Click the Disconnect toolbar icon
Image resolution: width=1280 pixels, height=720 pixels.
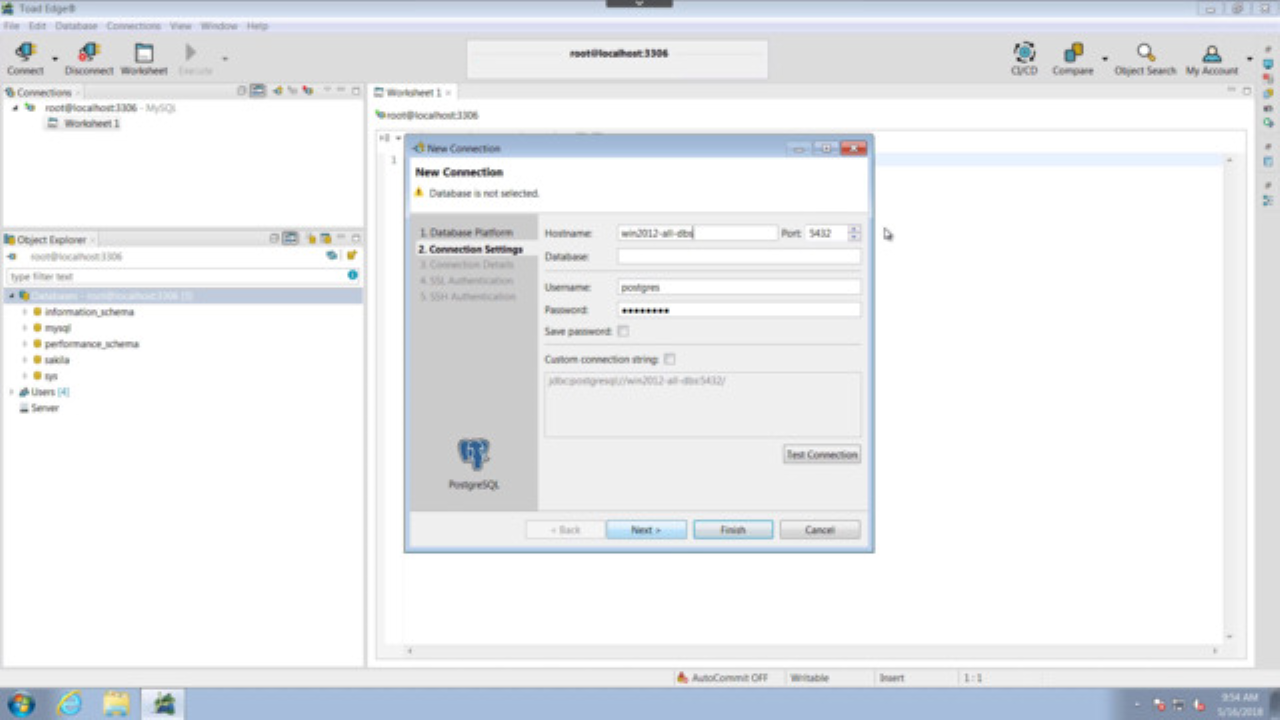click(89, 59)
